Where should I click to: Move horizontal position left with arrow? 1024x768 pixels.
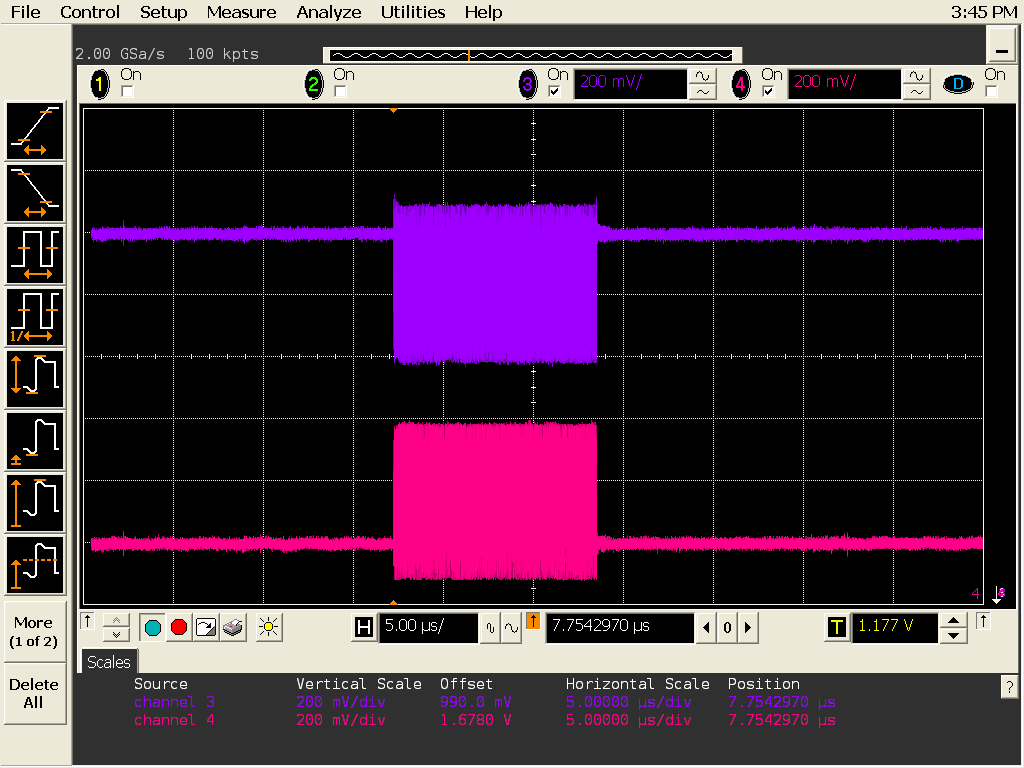(x=706, y=628)
